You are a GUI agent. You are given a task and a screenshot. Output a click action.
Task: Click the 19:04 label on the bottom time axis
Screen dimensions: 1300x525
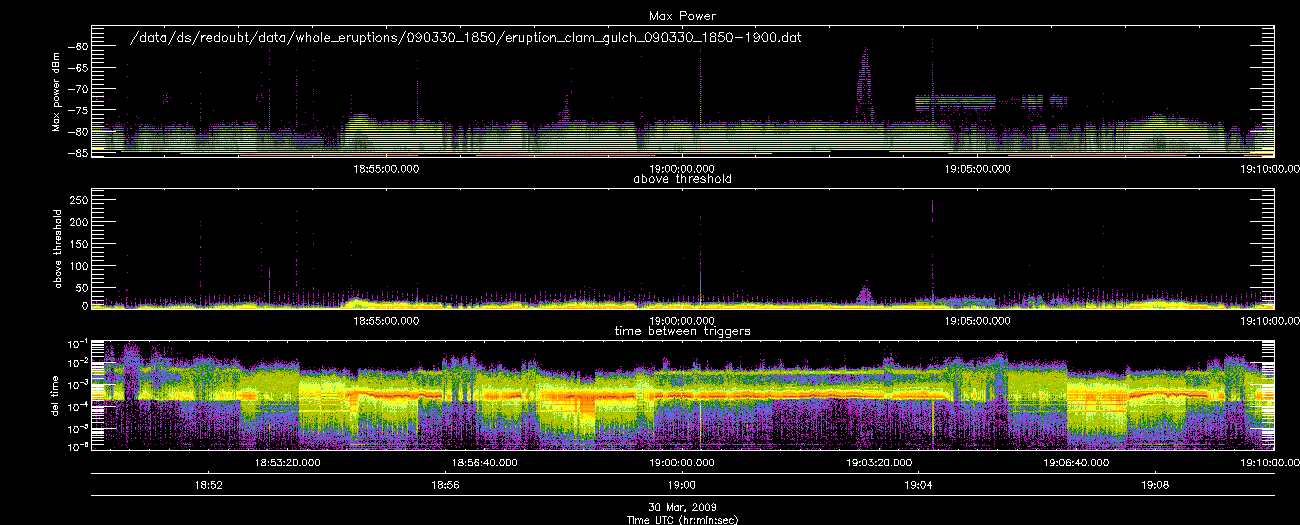click(919, 485)
